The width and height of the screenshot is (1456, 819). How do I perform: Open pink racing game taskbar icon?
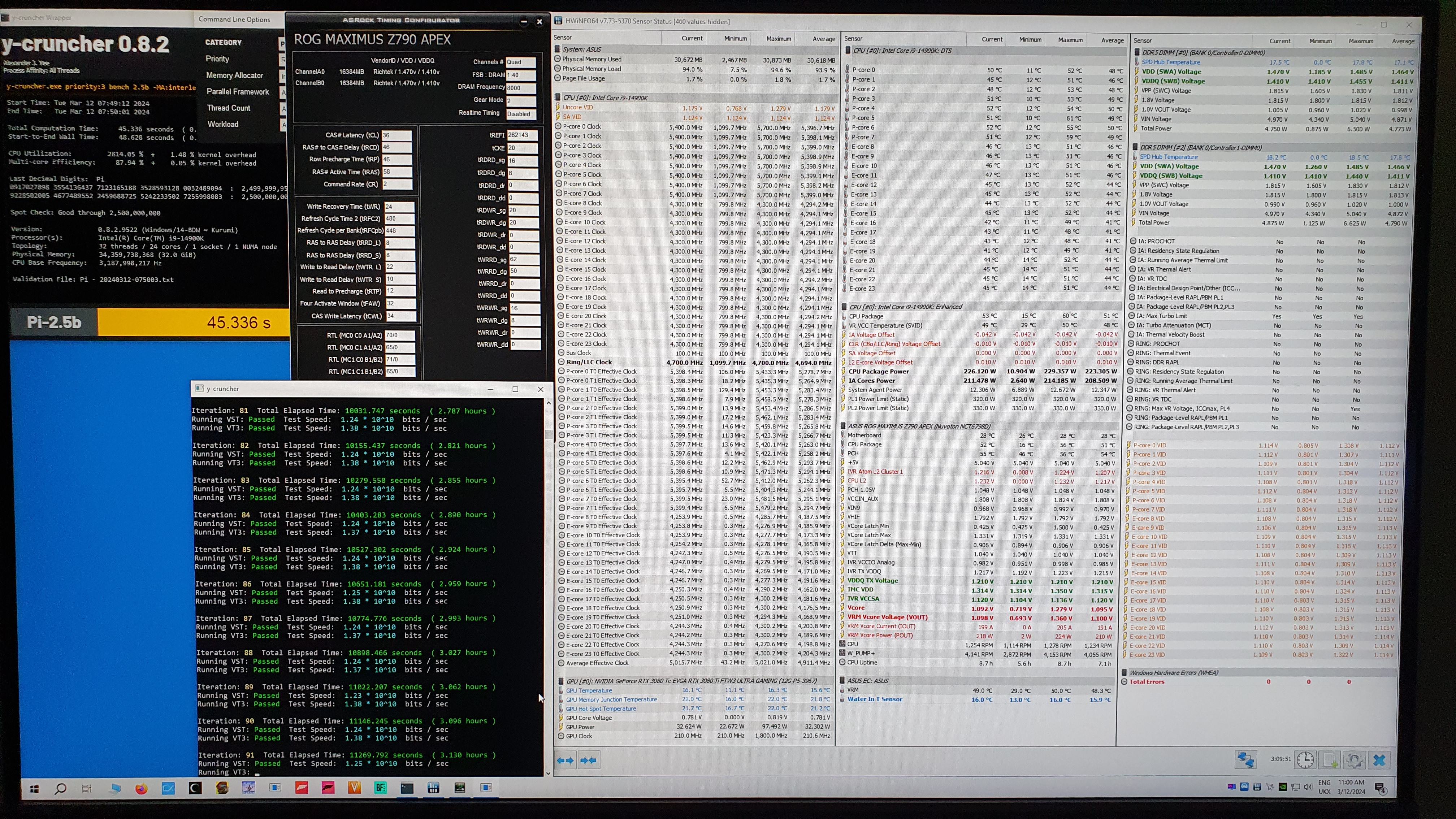328,787
